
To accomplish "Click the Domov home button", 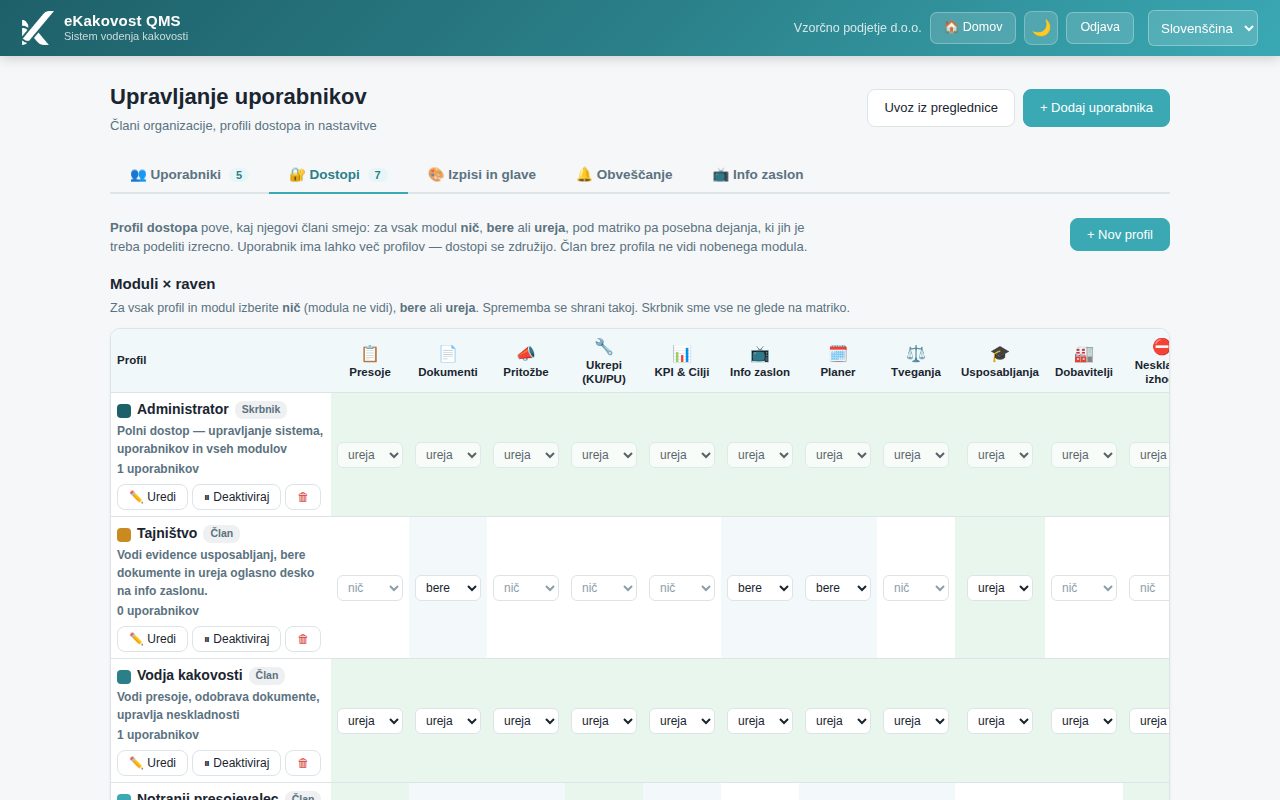I will 973,28.
